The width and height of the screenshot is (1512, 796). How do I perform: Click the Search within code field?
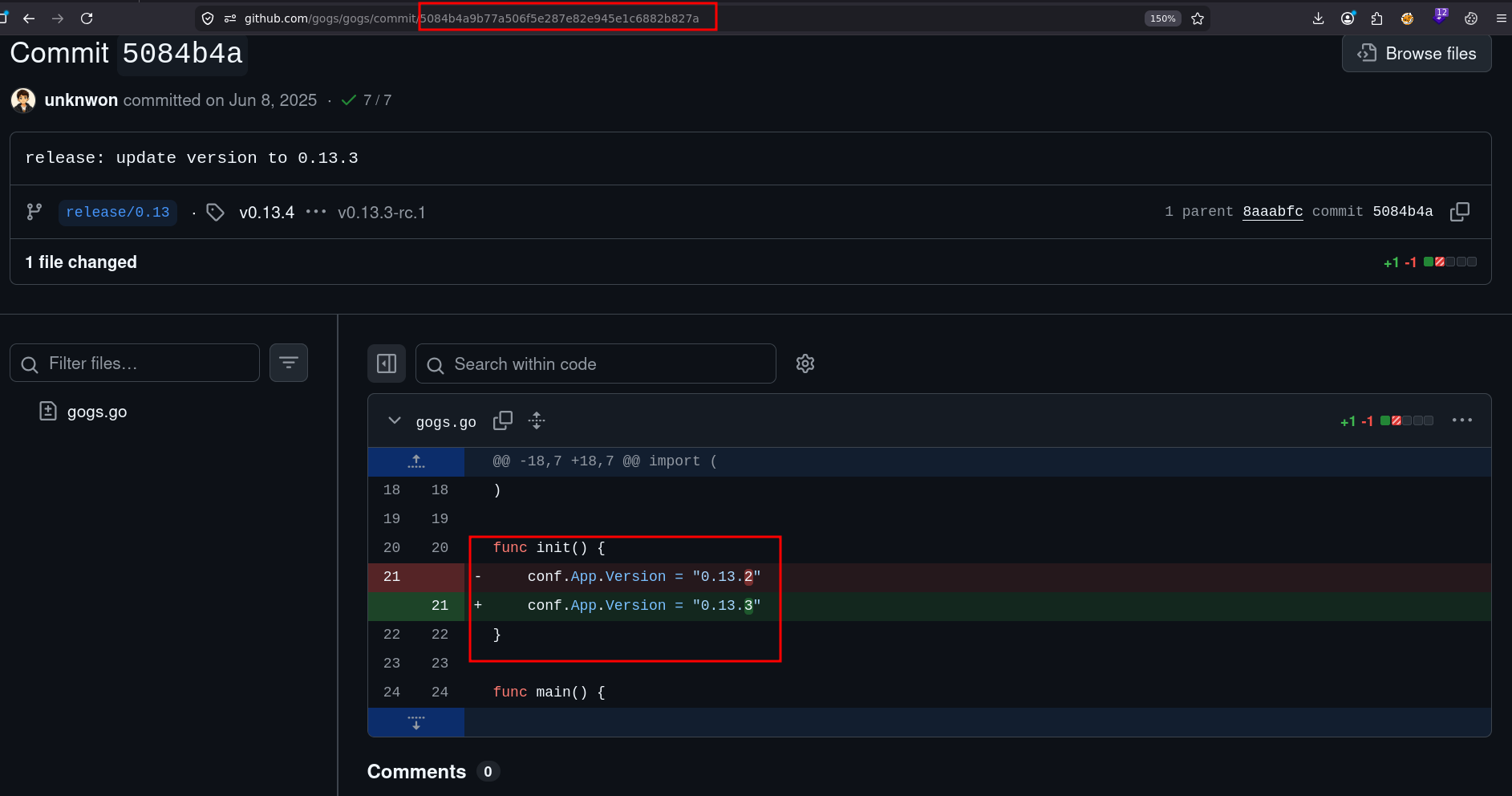click(596, 363)
